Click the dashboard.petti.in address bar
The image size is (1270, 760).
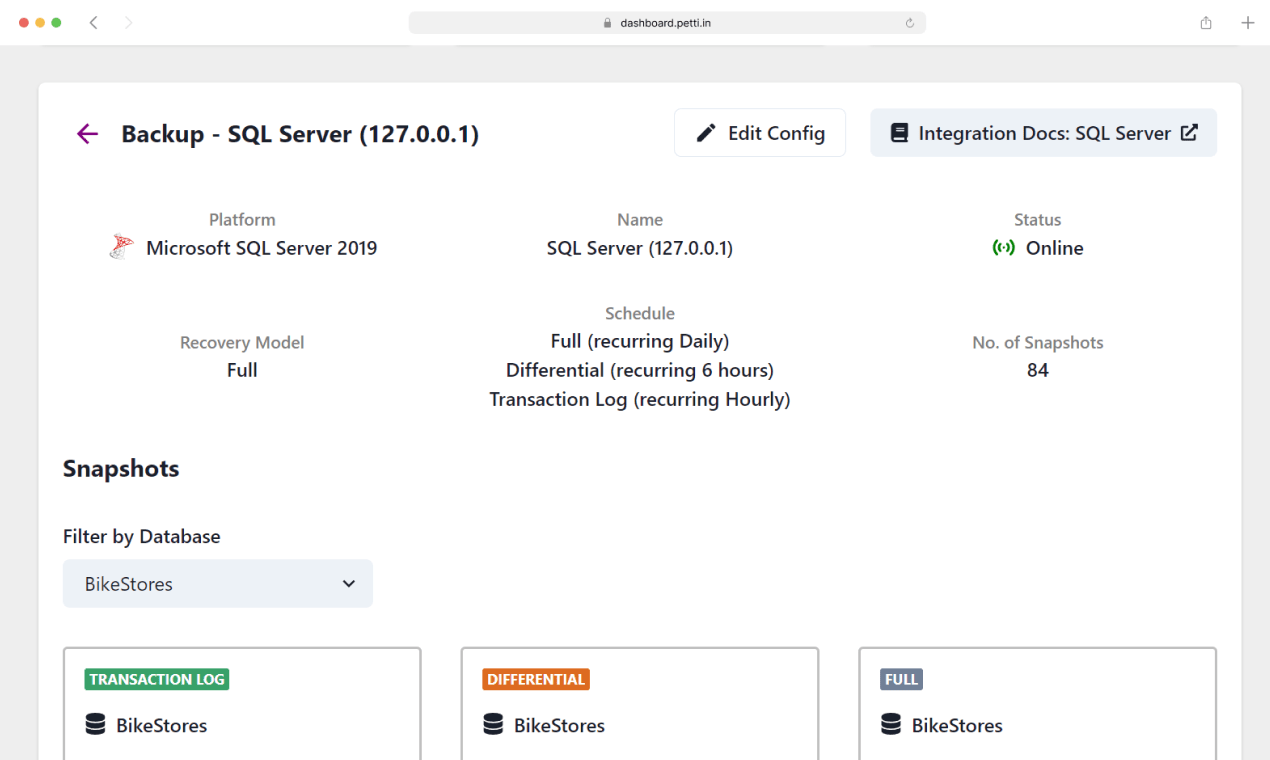[667, 23]
